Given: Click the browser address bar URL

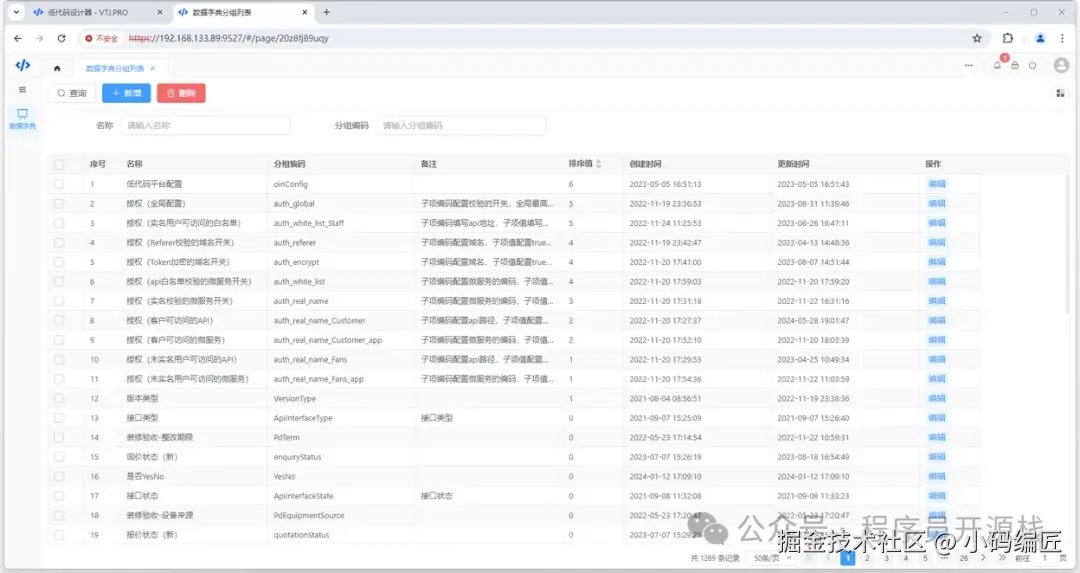Looking at the screenshot, I should [x=229, y=39].
